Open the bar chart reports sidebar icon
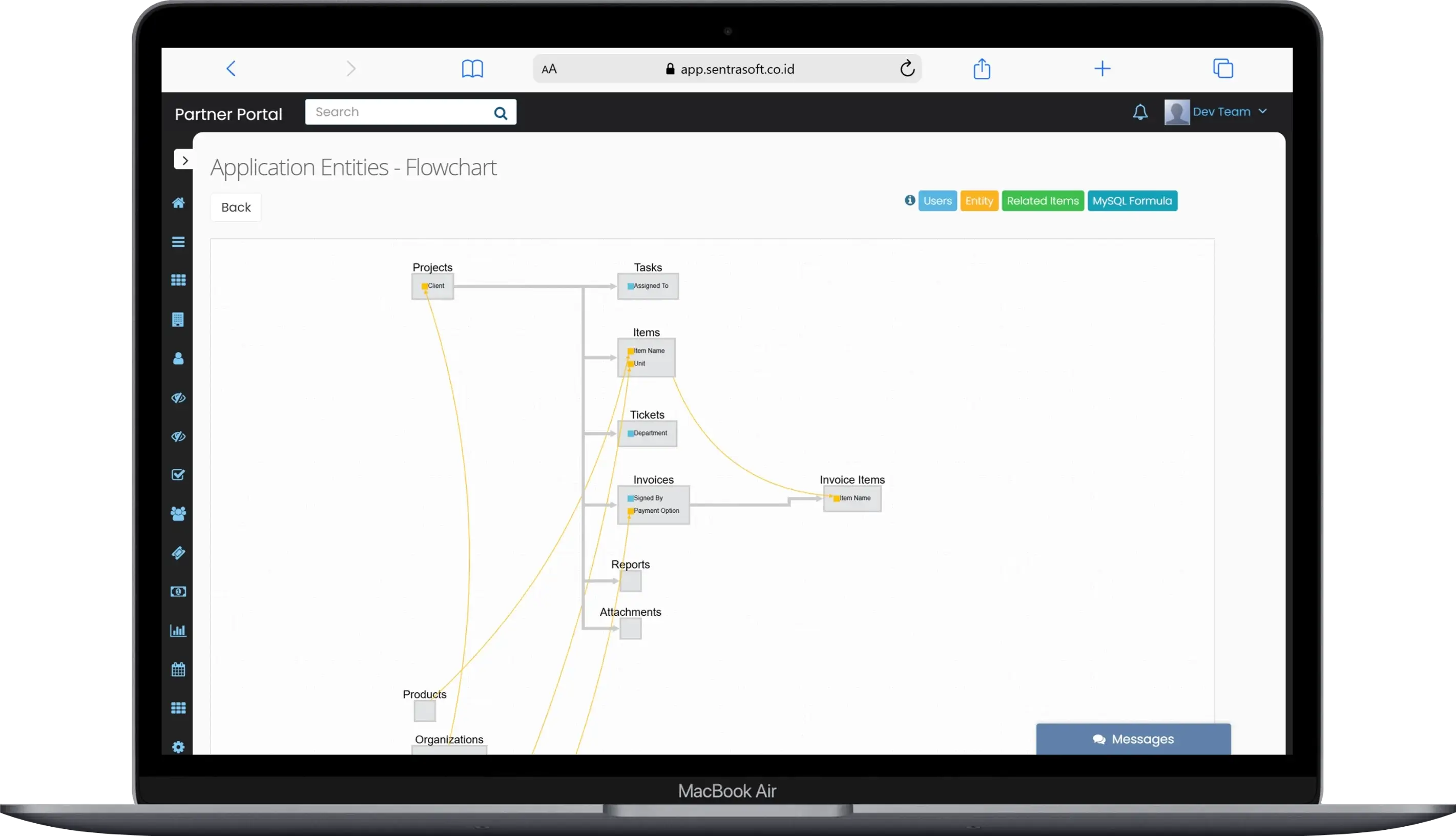The height and width of the screenshot is (836, 1456). (179, 631)
